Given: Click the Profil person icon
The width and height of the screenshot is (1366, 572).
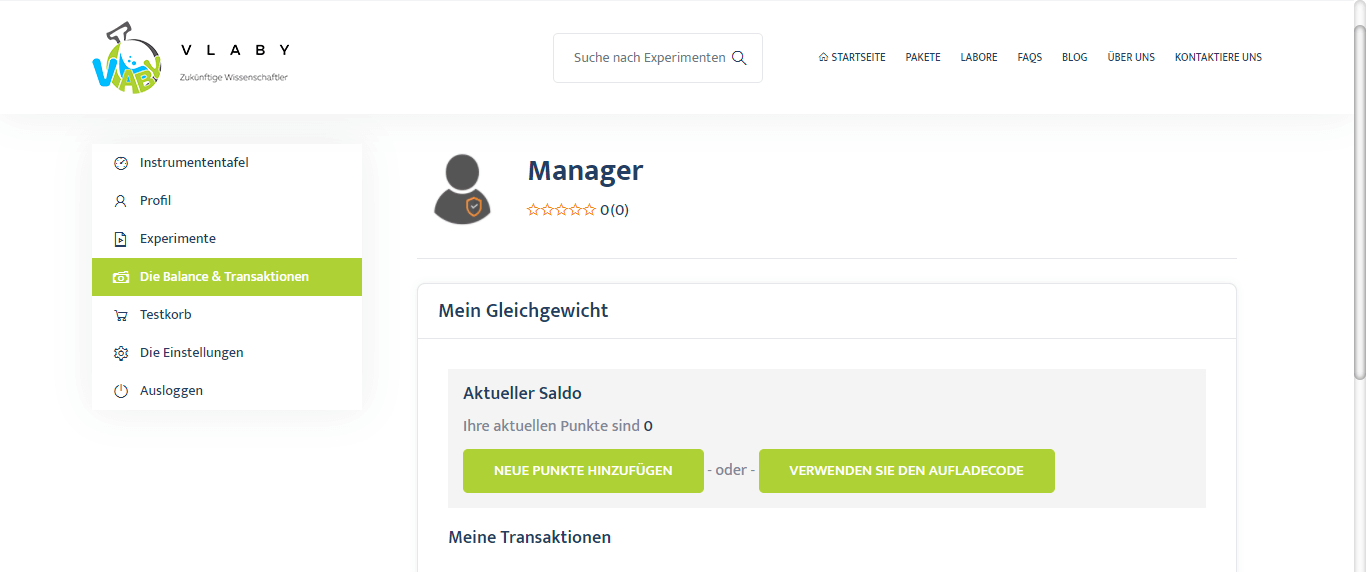Looking at the screenshot, I should [x=121, y=201].
